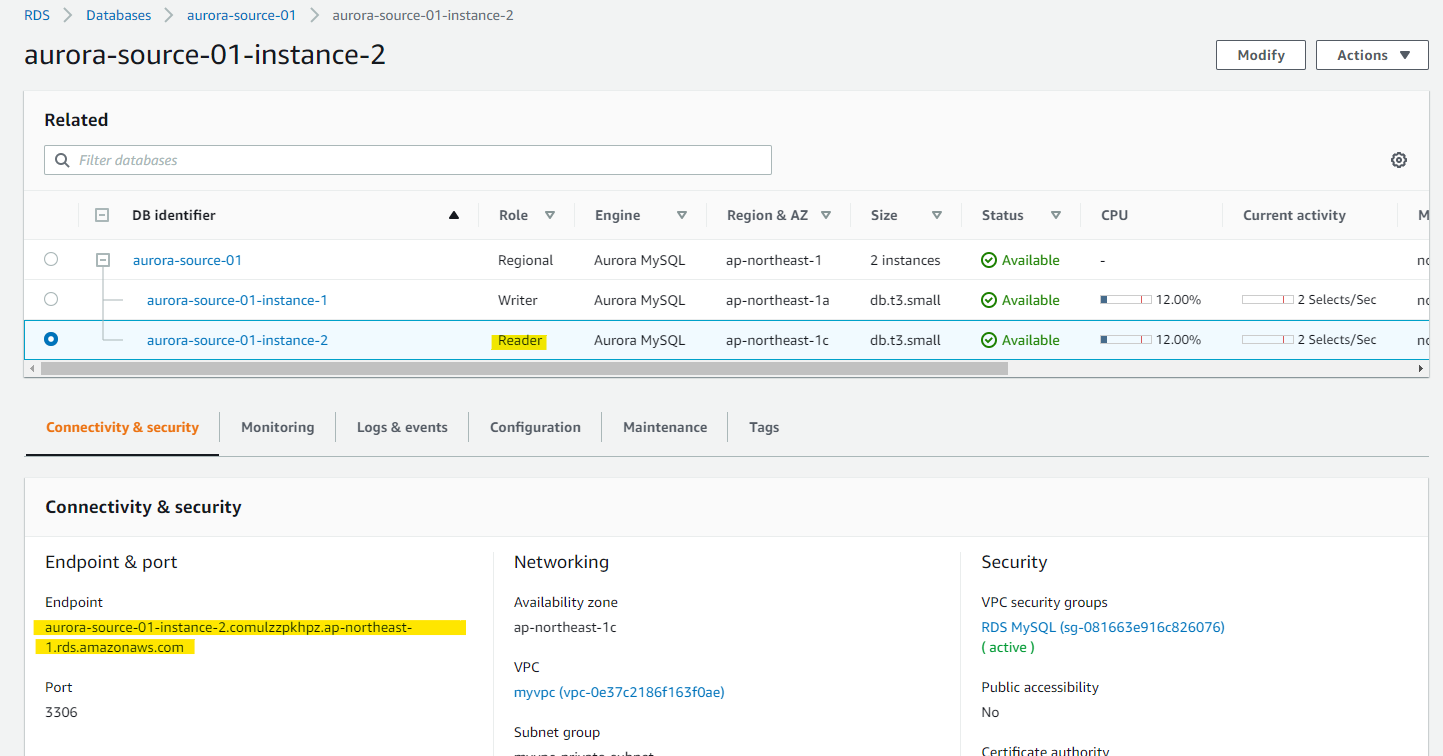The image size is (1443, 756).
Task: Go to Databases breadcrumb link
Action: click(x=119, y=15)
